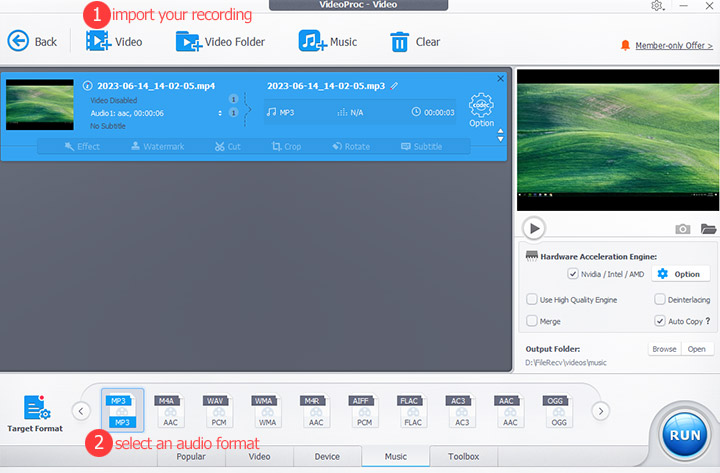The image size is (720, 473).
Task: Play the preview video
Action: (x=534, y=228)
